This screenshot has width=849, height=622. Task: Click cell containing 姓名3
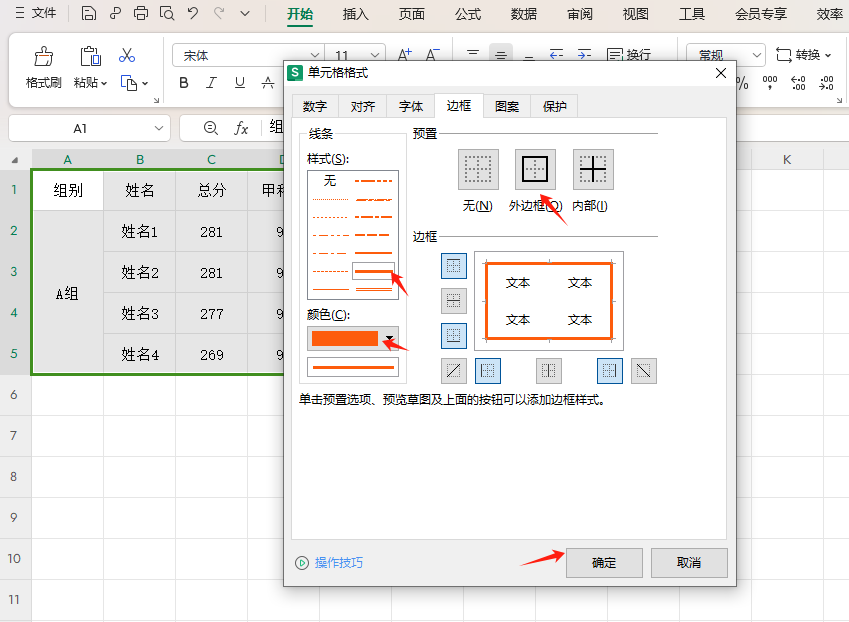(x=139, y=313)
